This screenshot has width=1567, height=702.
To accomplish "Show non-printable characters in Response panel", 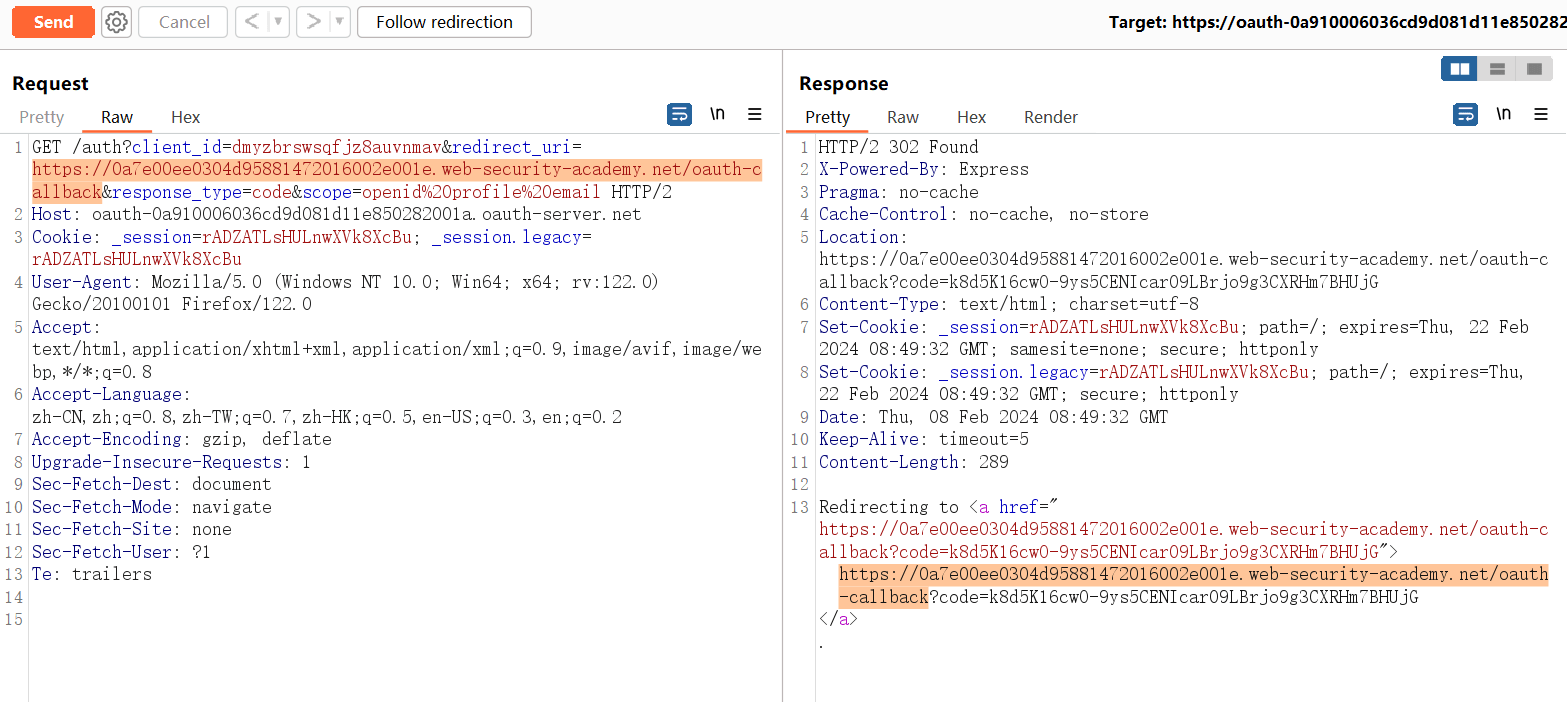I will pyautogui.click(x=1503, y=114).
